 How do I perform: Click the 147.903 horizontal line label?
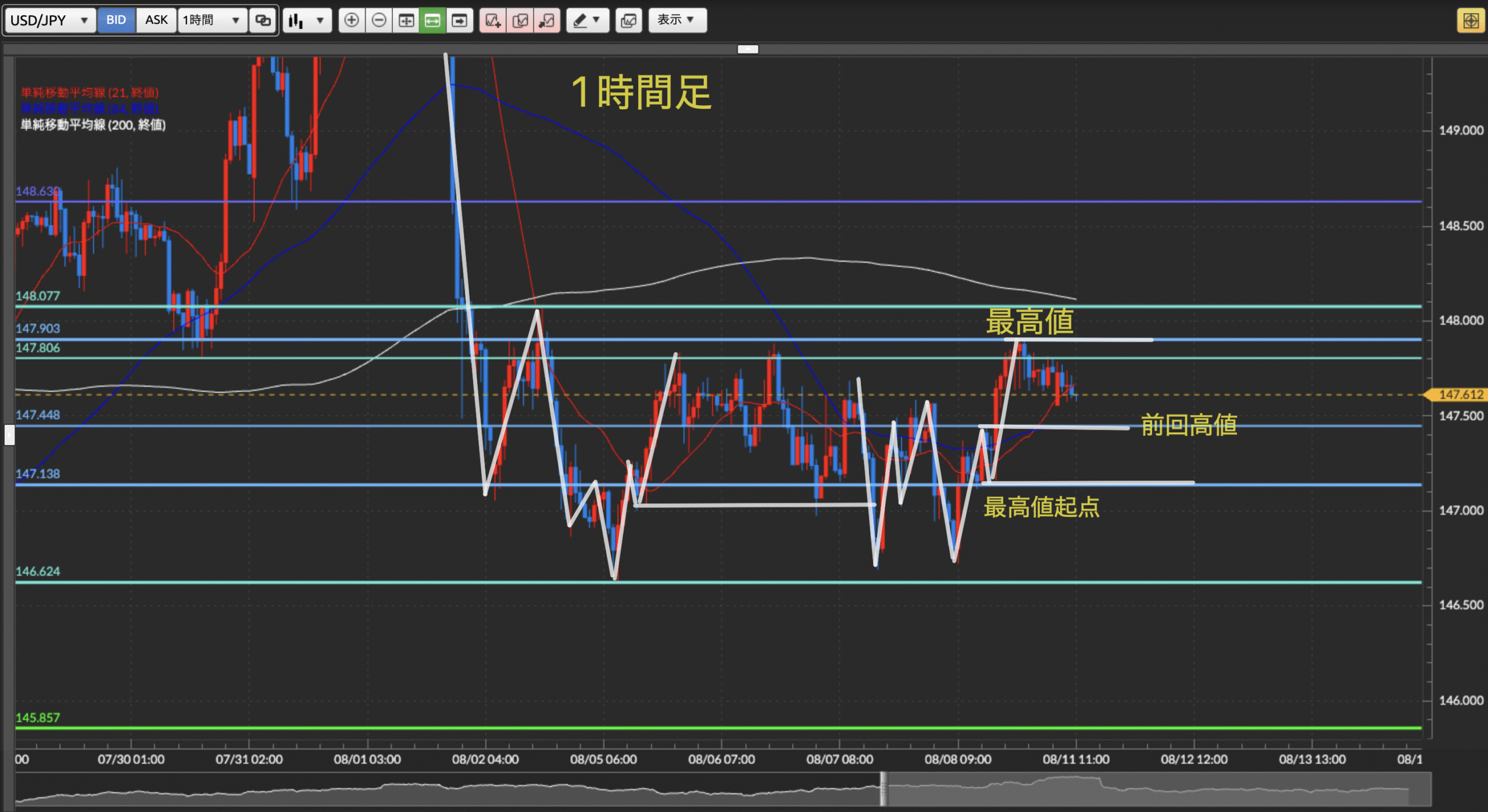(38, 328)
